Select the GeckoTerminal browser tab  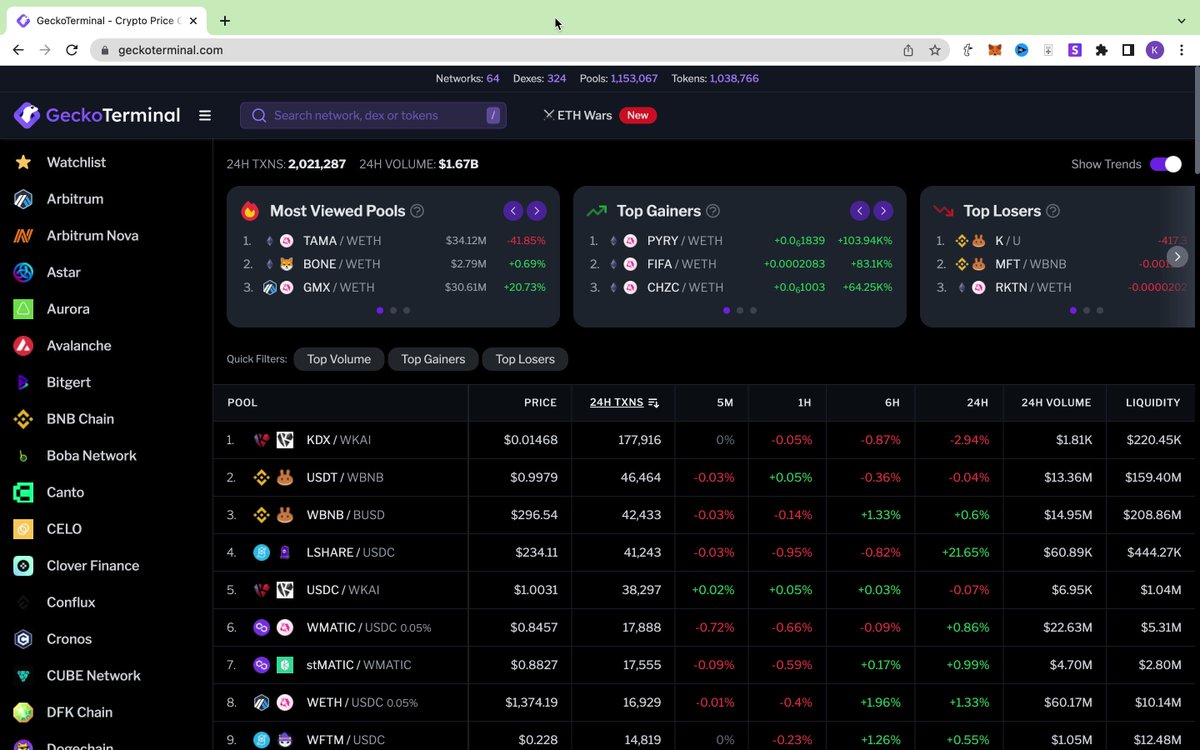106,20
